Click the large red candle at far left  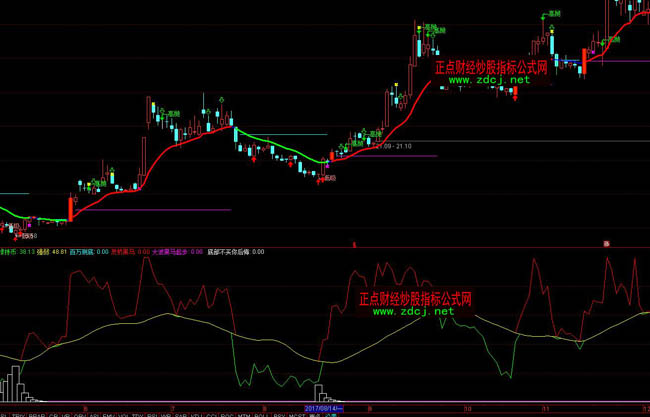coord(71,207)
